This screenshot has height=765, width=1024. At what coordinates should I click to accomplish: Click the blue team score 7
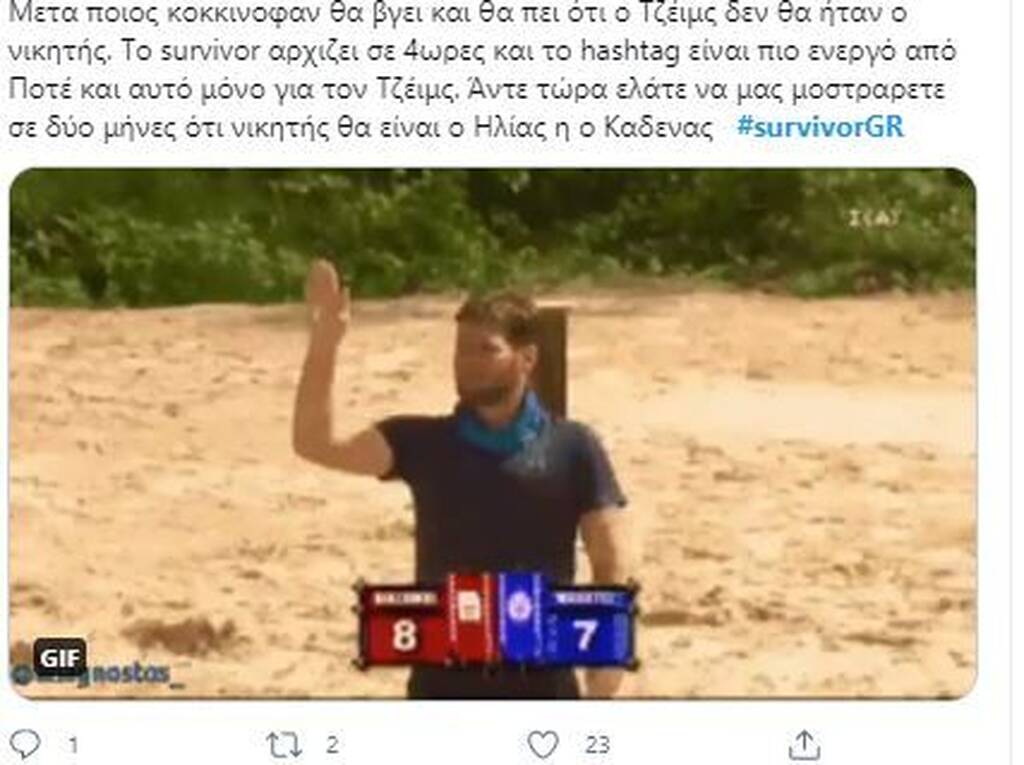point(585,634)
